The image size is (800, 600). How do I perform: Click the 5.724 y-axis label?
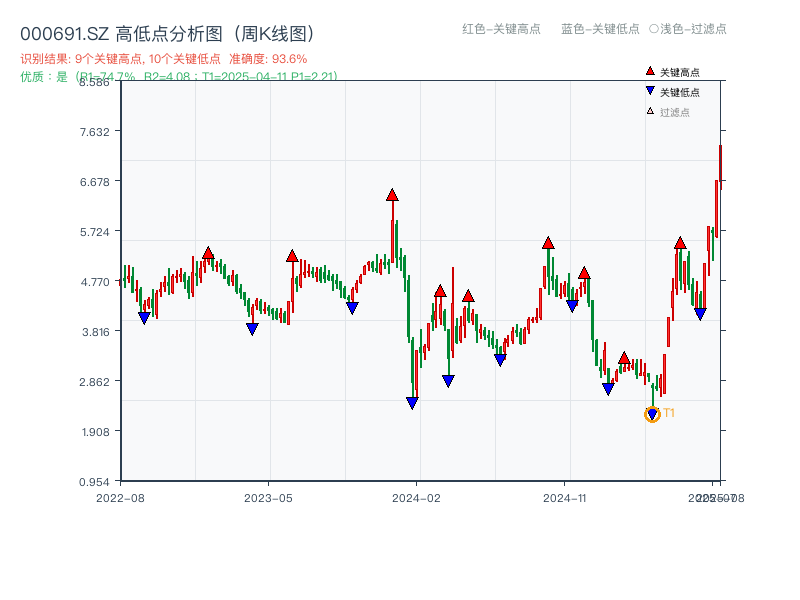point(94,232)
